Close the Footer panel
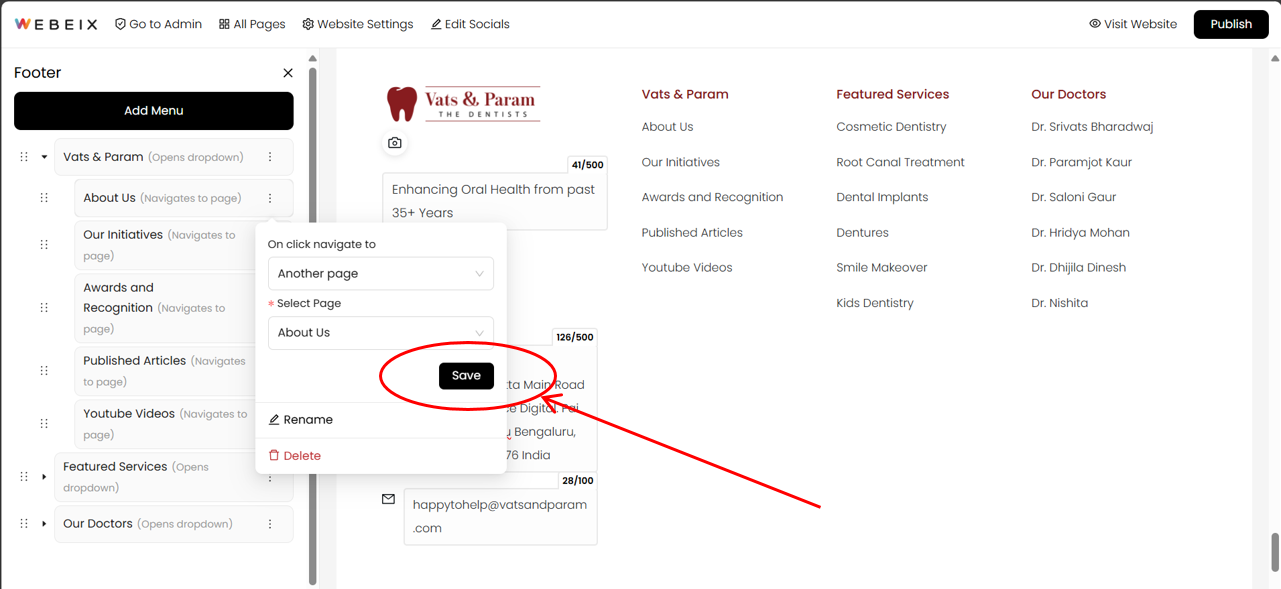1281x589 pixels. tap(288, 73)
